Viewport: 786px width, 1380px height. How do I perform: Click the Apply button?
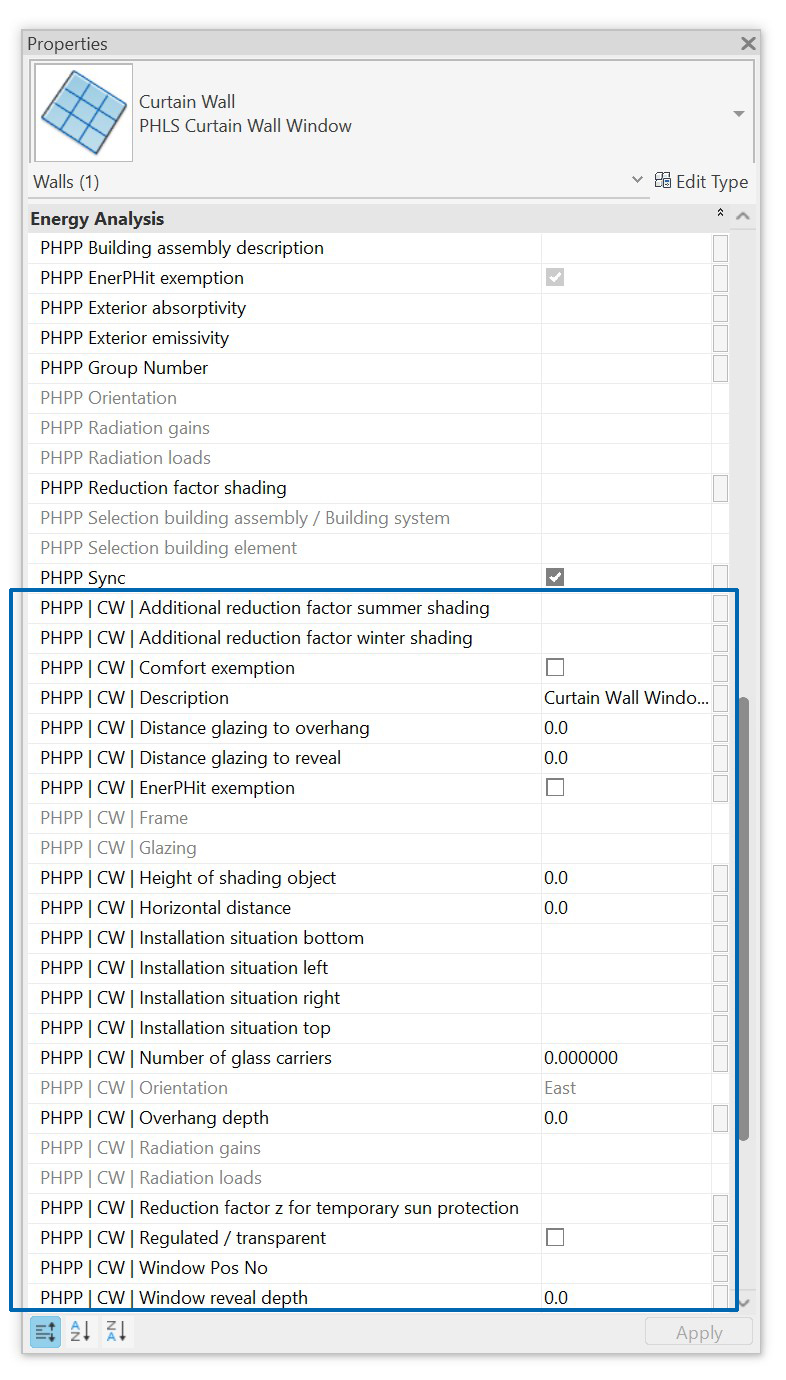point(699,1332)
